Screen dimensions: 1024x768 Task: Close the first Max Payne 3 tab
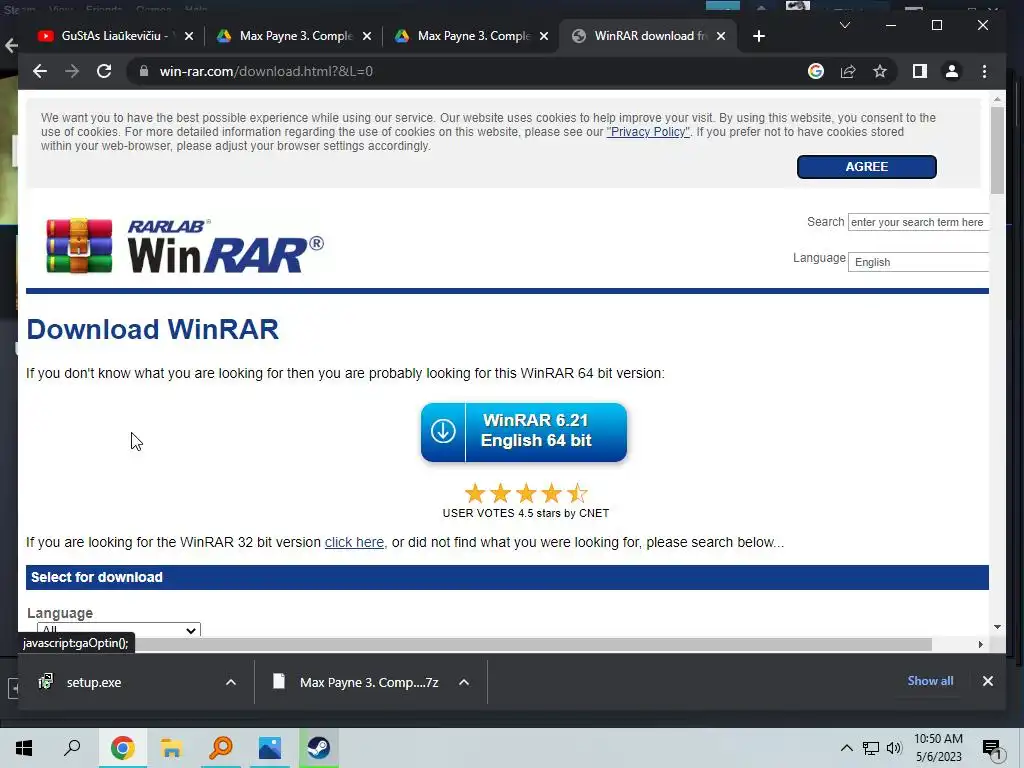point(367,36)
